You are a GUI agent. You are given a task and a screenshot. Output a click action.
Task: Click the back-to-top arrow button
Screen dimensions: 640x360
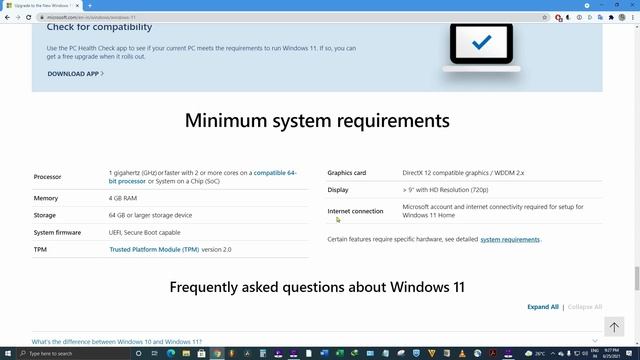click(614, 327)
